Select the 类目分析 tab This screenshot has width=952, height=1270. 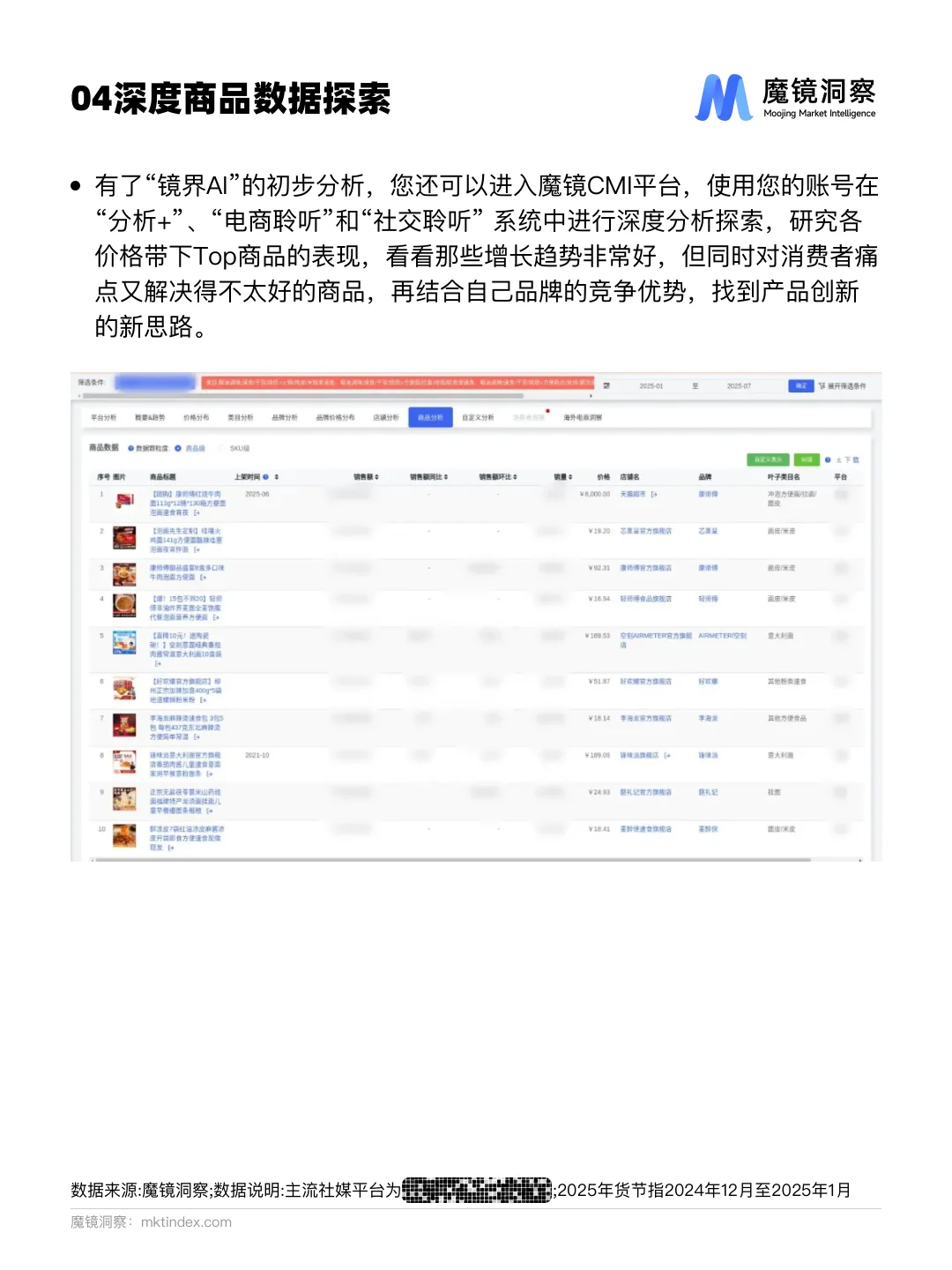(x=240, y=417)
